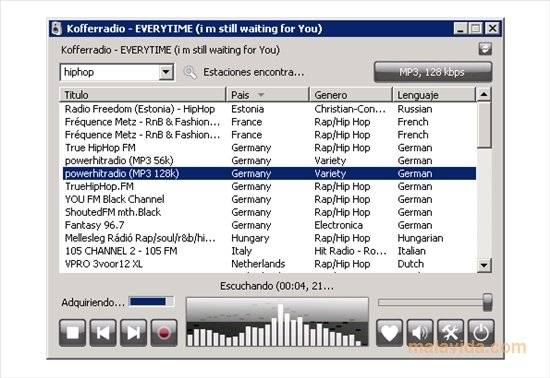Click the radio app icon in title bar
550x378 pixels.
[x=56, y=28]
